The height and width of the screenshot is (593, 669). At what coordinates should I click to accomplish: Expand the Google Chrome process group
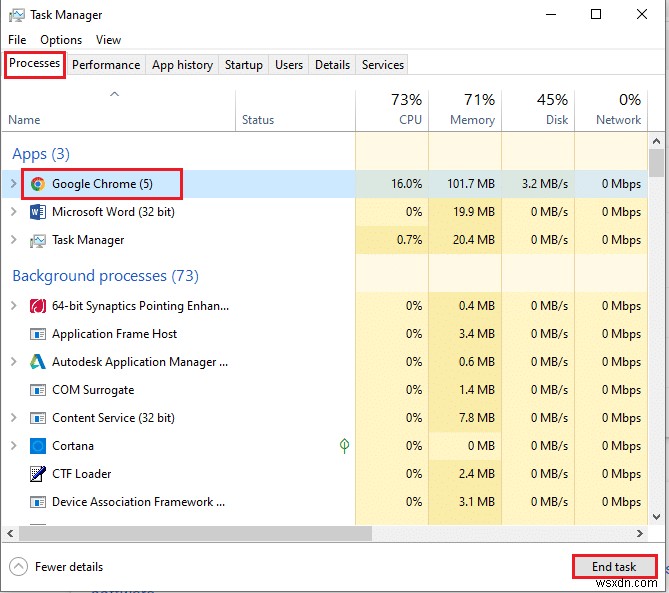tap(13, 184)
